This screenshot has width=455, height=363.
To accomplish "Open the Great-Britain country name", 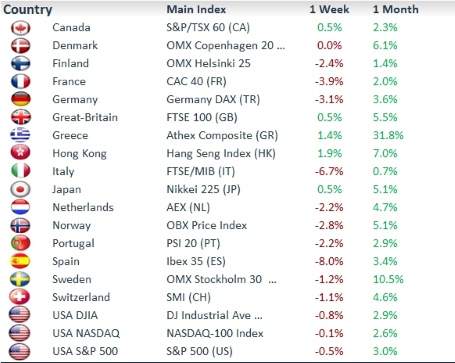I will (85, 117).
